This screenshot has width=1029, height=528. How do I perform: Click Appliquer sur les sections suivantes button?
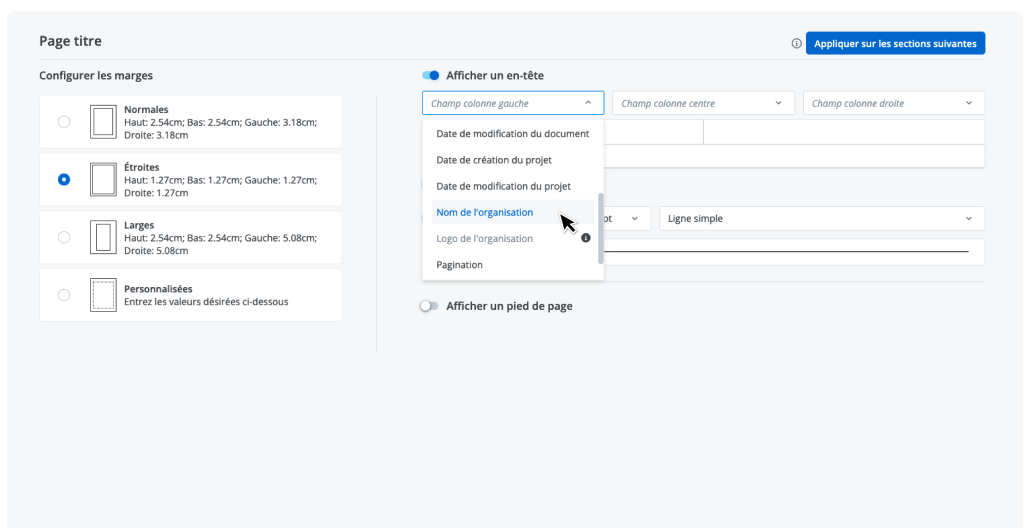pyautogui.click(x=895, y=44)
